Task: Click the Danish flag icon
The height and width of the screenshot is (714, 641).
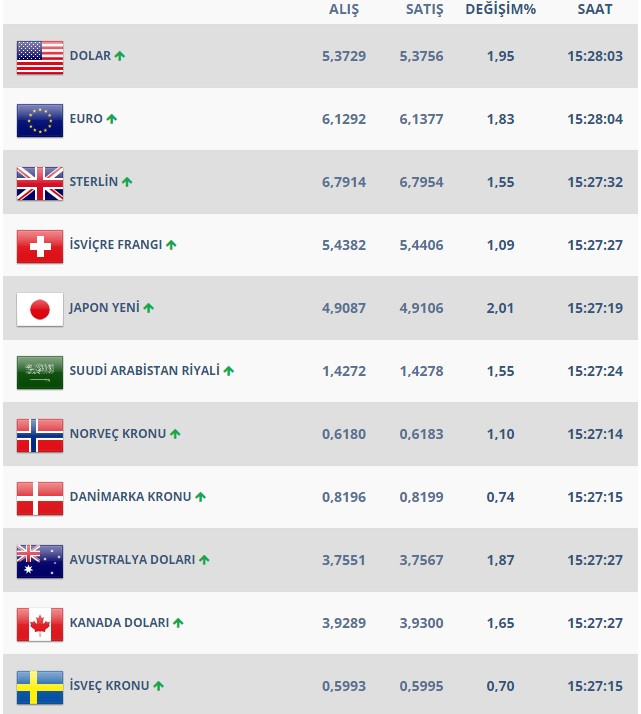Action: tap(40, 498)
